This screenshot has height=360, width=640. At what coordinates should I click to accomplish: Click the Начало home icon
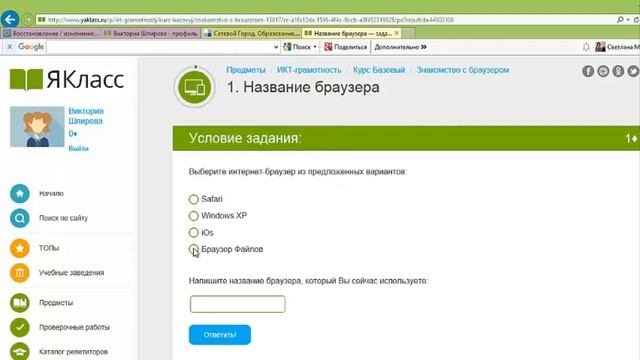(20, 193)
